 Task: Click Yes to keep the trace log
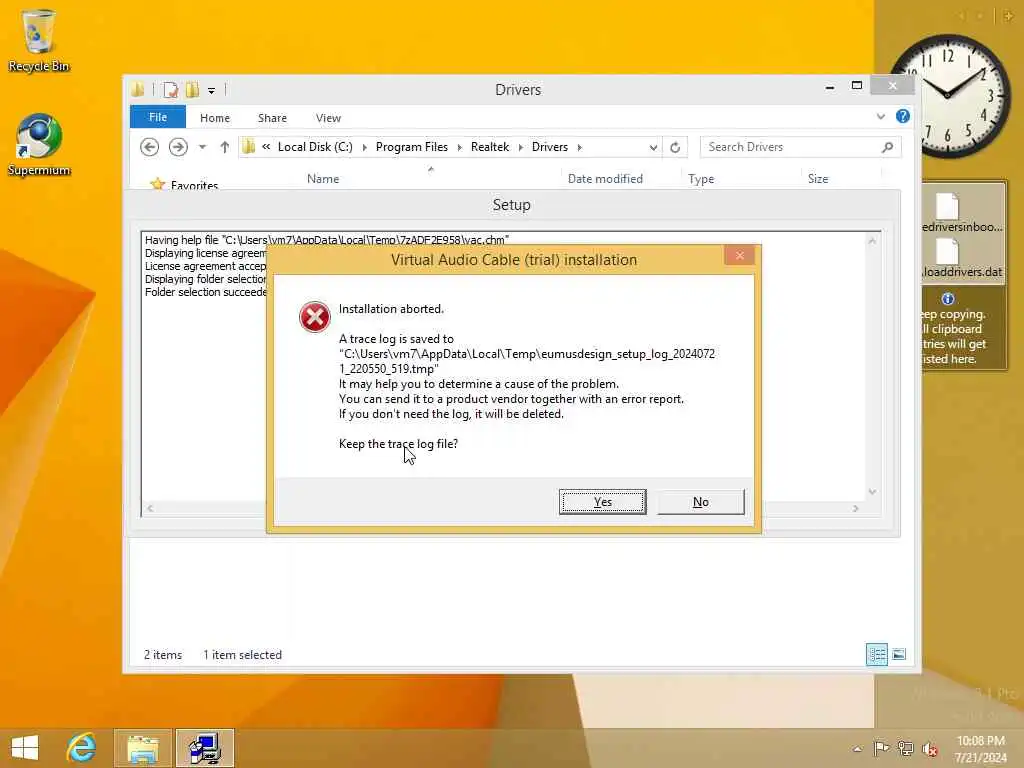602,502
